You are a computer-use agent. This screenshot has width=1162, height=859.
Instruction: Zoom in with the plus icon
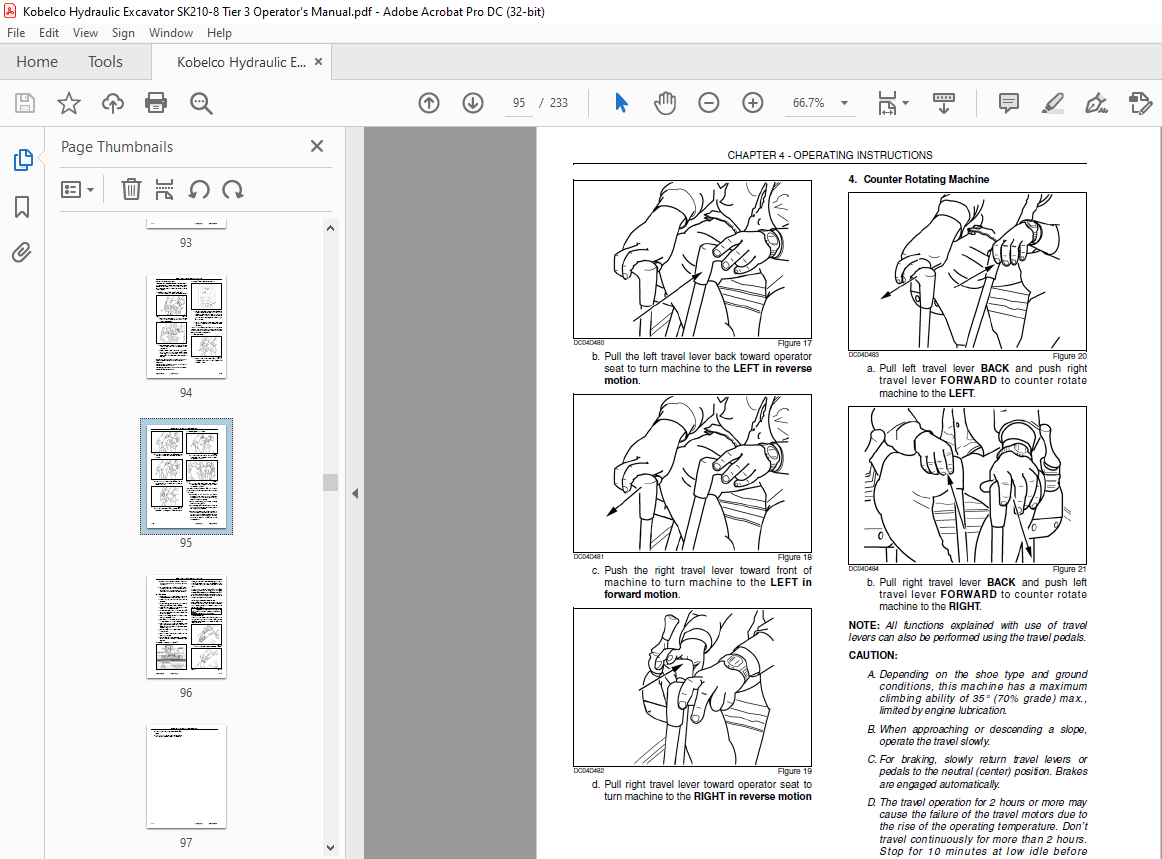pos(753,103)
